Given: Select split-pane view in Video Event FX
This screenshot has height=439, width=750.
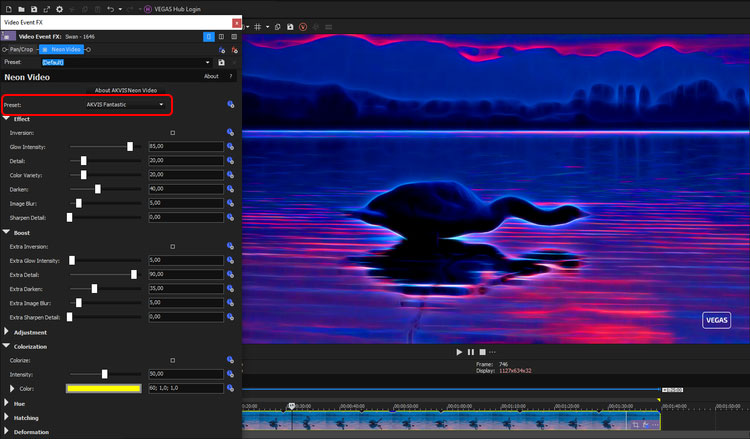Looking at the screenshot, I should tap(221, 36).
